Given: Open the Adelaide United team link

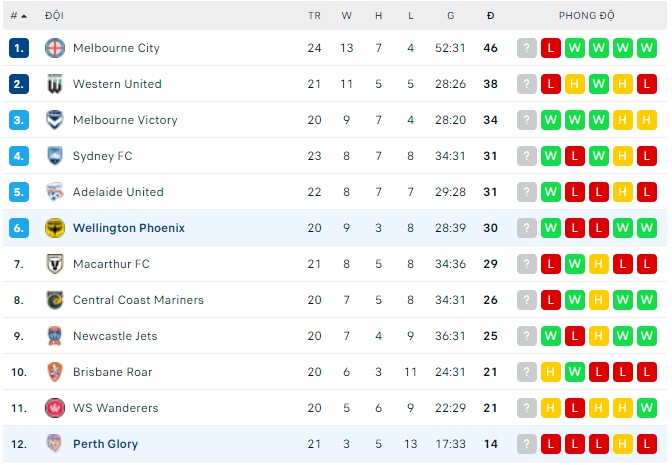Looking at the screenshot, I should pos(118,192).
